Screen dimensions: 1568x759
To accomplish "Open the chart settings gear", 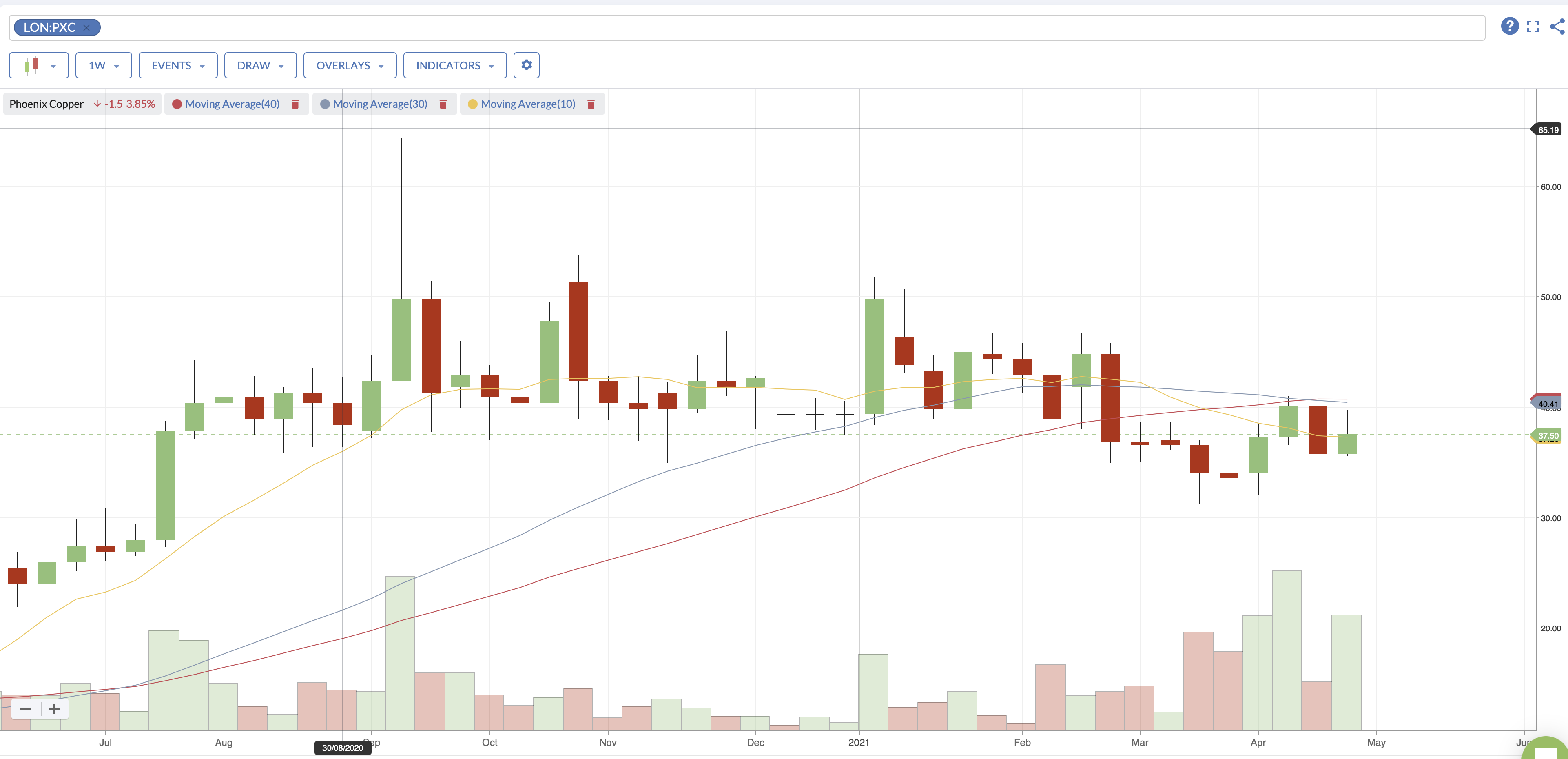I will point(527,65).
